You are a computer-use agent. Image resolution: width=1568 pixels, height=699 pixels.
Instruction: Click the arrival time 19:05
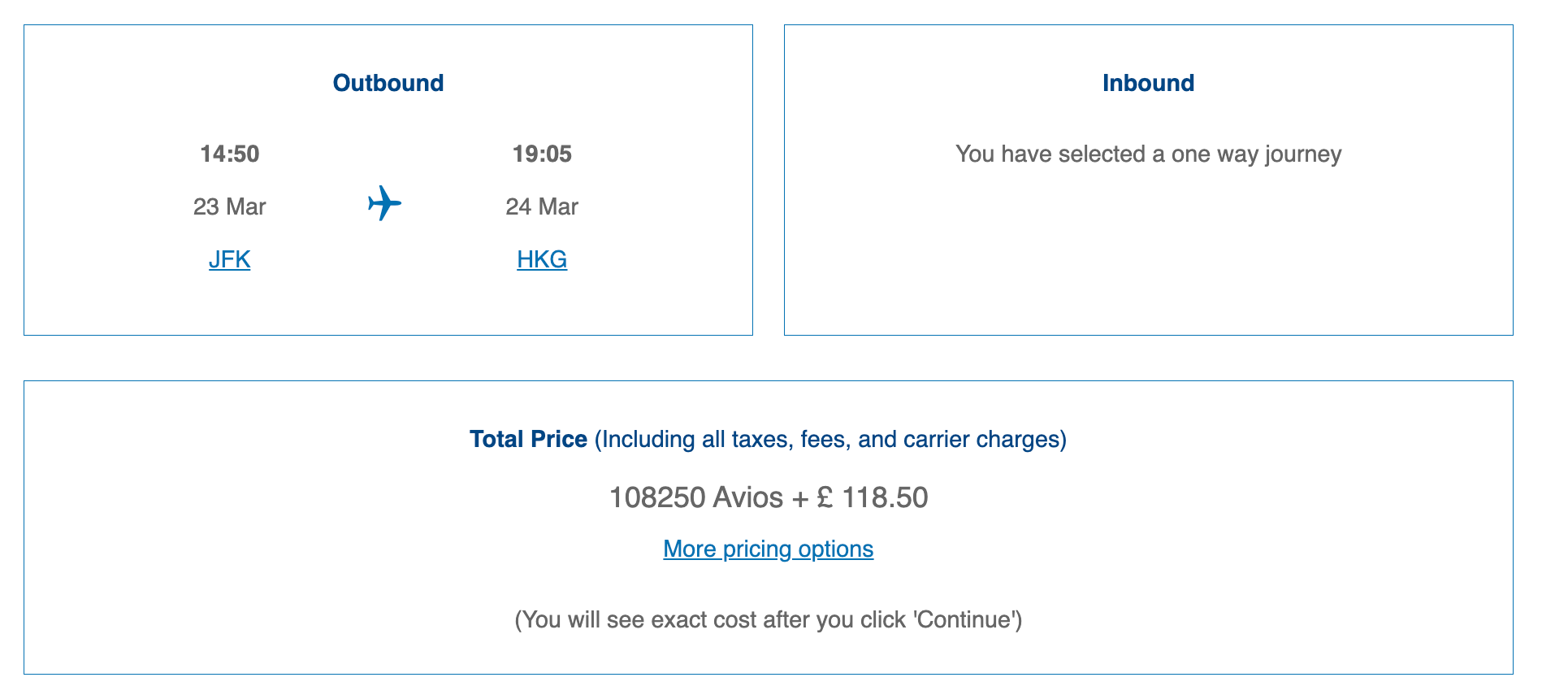pos(541,154)
